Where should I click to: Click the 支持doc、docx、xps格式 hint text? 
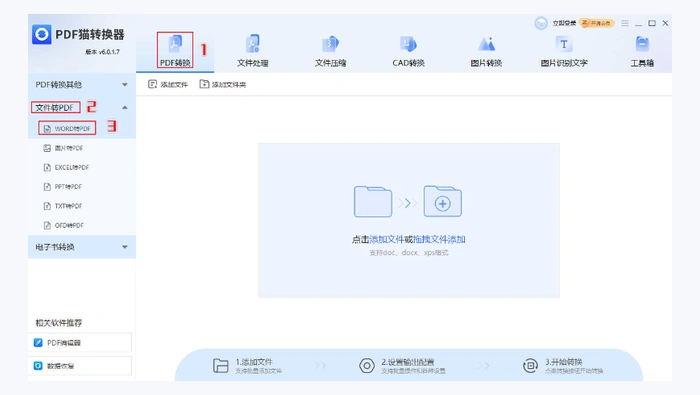408,253
